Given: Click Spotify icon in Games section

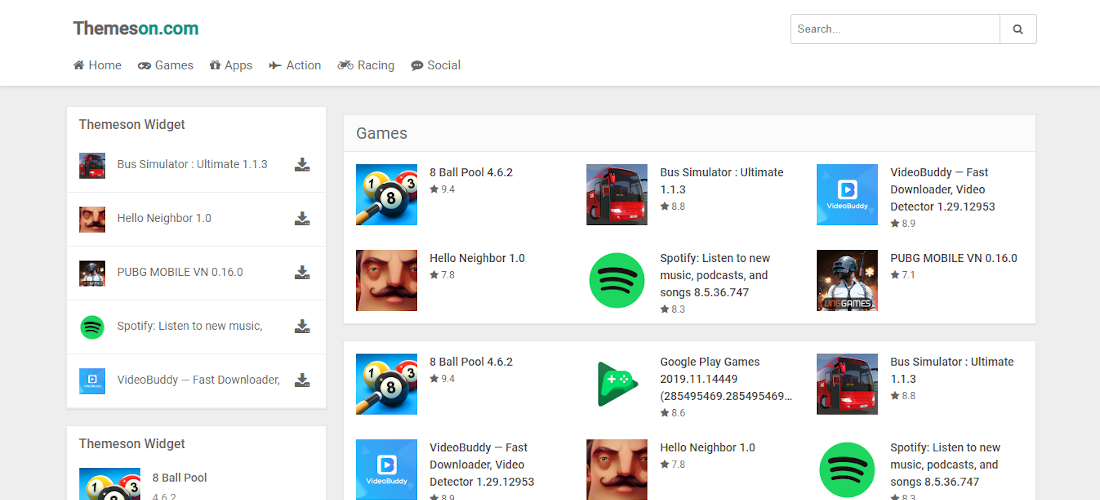Looking at the screenshot, I should pyautogui.click(x=617, y=281).
